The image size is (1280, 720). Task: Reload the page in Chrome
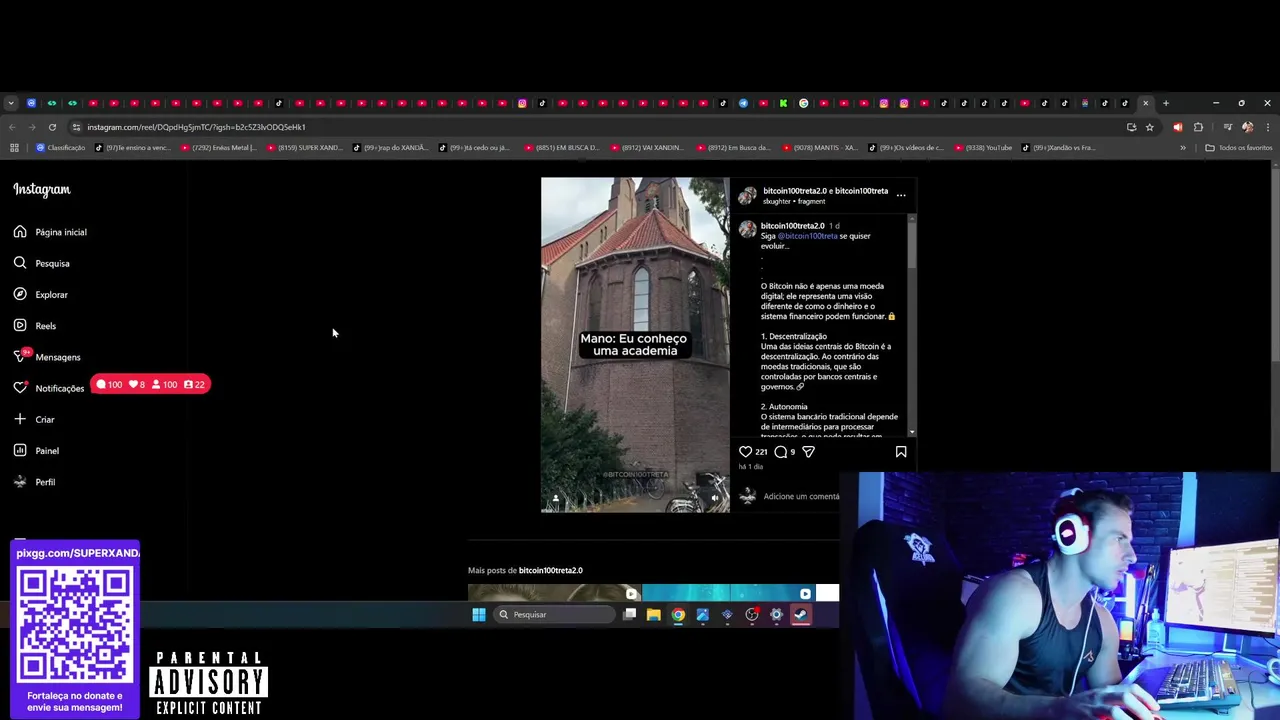52,127
